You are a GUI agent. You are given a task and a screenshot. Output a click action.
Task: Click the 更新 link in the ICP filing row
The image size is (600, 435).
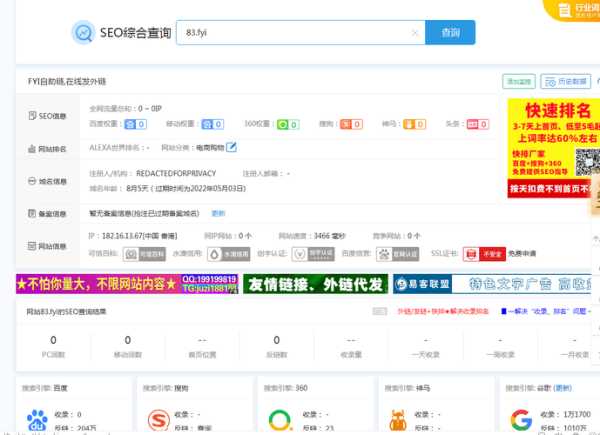tap(218, 213)
